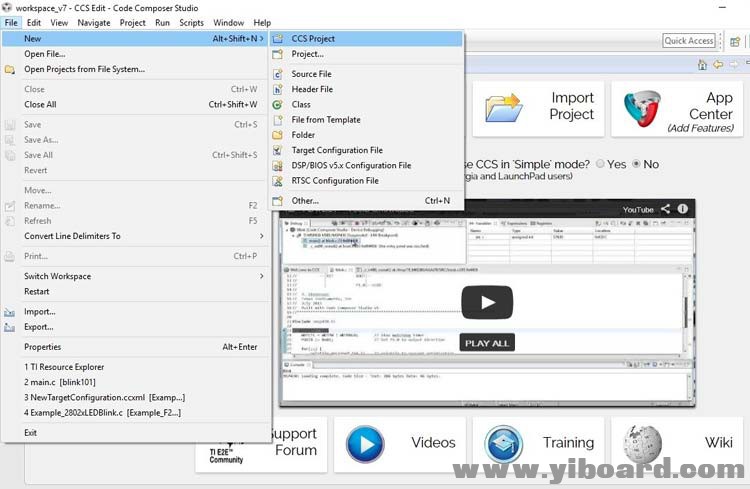Viewport: 750px width, 489px height.
Task: Click the Target Configuration File entry
Action: pyautogui.click(x=336, y=150)
